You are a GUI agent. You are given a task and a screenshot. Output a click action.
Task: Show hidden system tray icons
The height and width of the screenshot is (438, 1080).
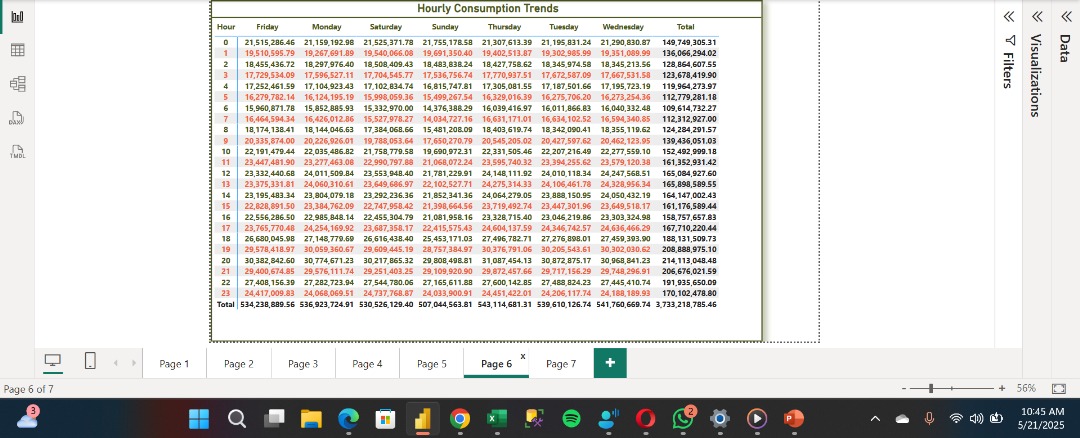pyautogui.click(x=875, y=419)
